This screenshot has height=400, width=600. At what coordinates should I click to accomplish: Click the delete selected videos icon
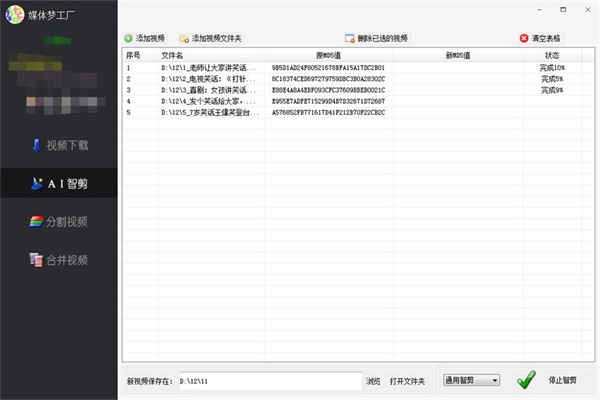[x=349, y=38]
